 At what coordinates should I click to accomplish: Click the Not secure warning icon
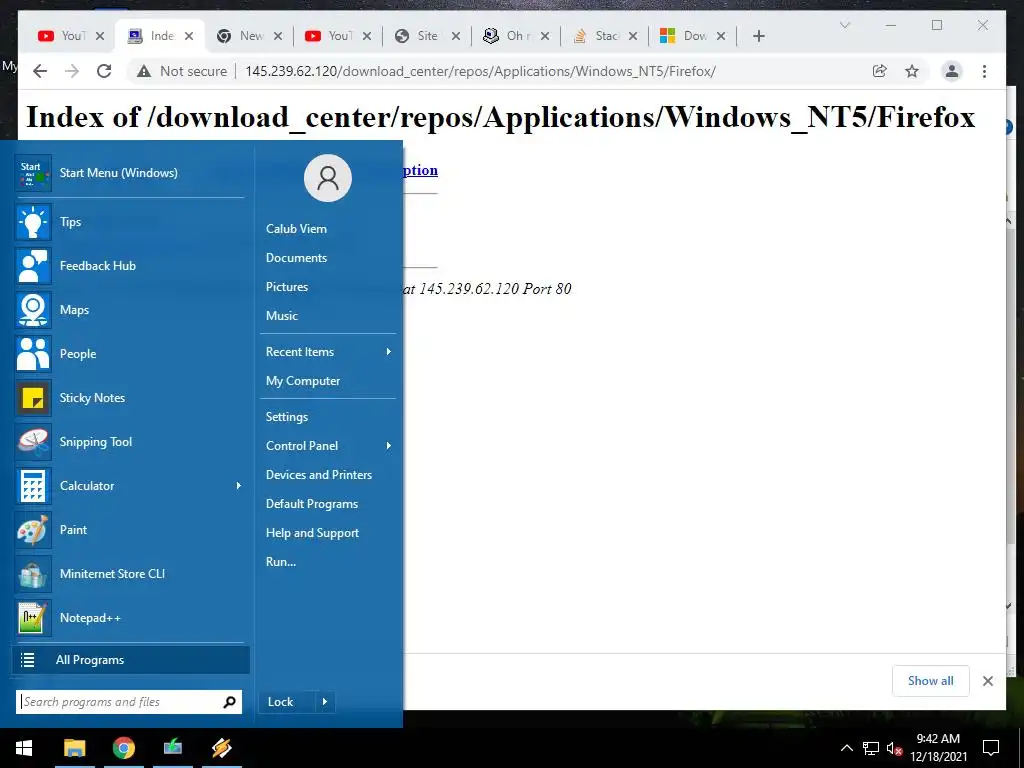point(144,71)
